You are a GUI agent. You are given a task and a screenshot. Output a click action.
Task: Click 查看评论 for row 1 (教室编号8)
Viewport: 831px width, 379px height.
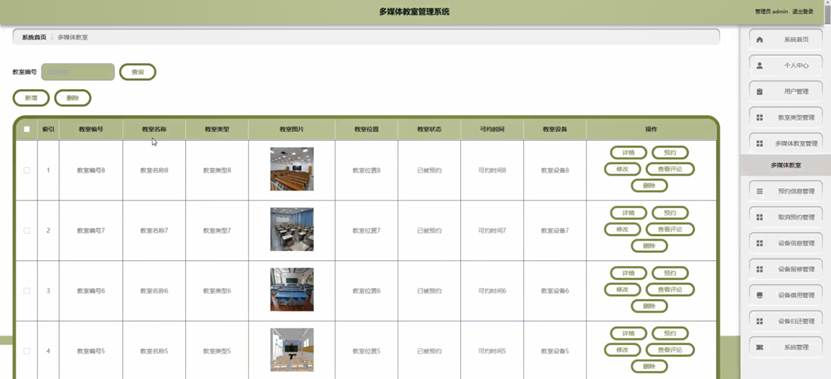[670, 169]
